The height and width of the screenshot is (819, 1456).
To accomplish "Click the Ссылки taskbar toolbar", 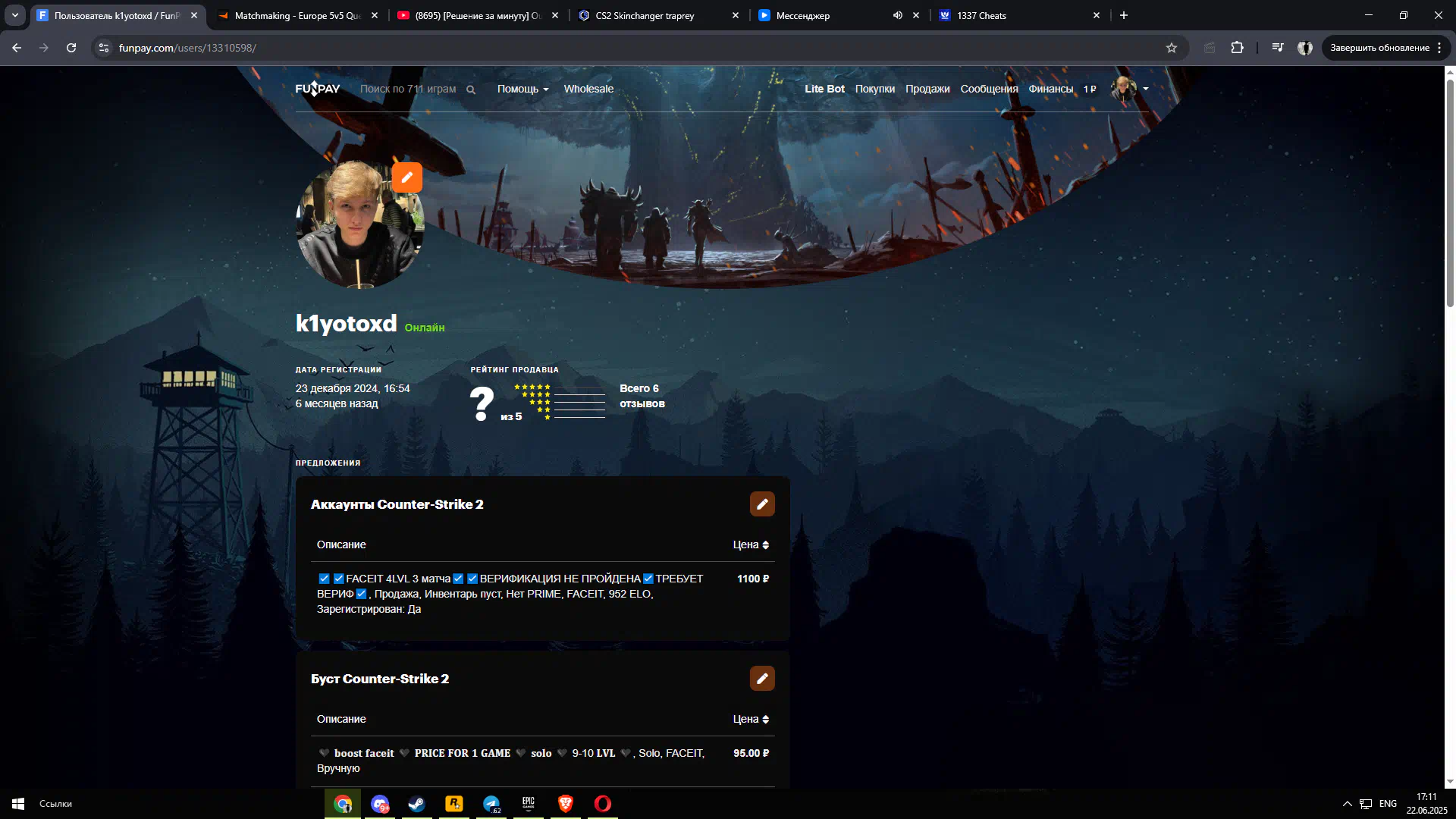I will 55,804.
